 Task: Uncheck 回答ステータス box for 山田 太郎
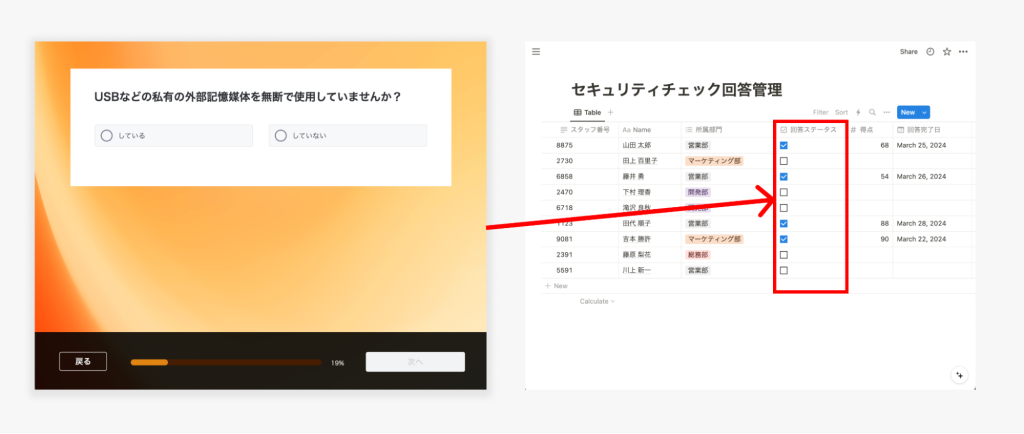coord(784,145)
